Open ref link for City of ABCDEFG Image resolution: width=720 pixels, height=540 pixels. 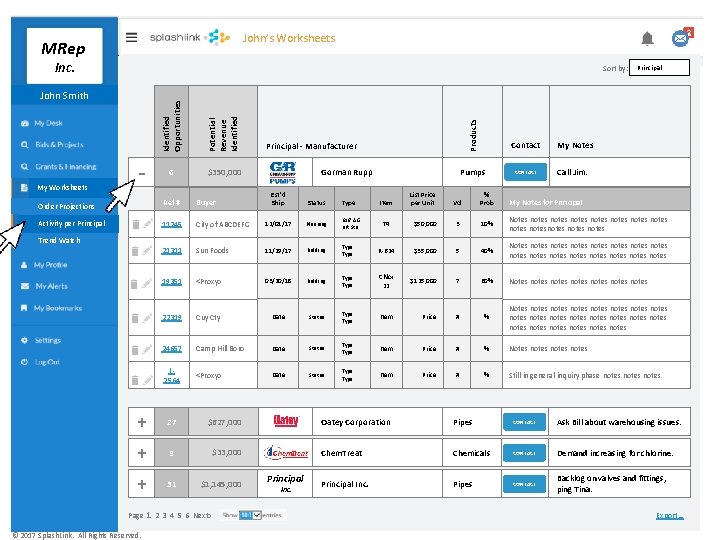point(171,224)
